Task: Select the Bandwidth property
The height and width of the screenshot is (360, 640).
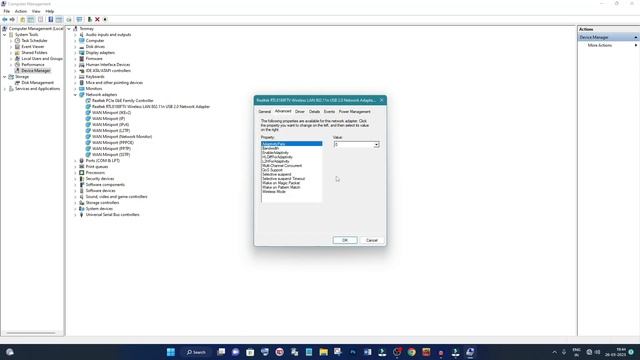Action: [271, 148]
